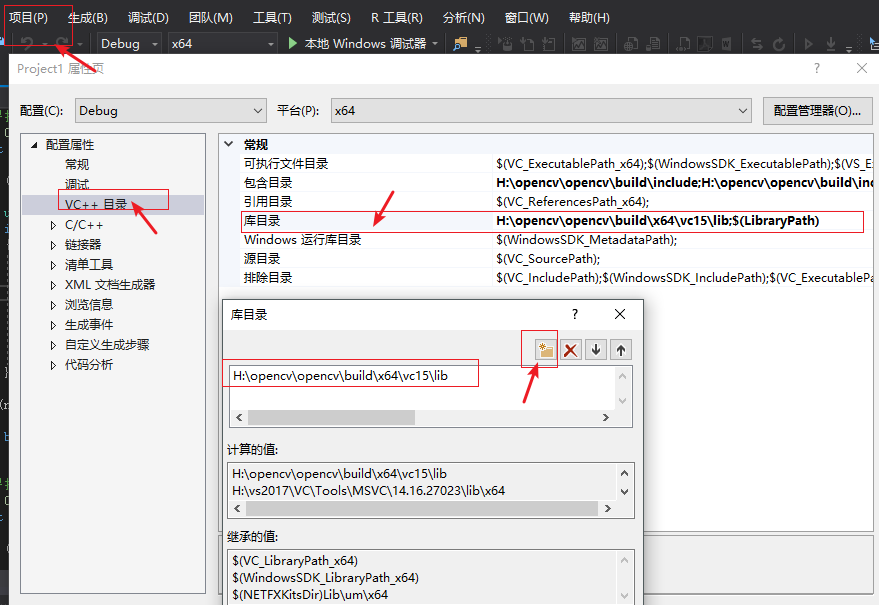This screenshot has height=605, width=879.
Task: Open the 配置(C) Debug combo box
Action: click(x=170, y=110)
